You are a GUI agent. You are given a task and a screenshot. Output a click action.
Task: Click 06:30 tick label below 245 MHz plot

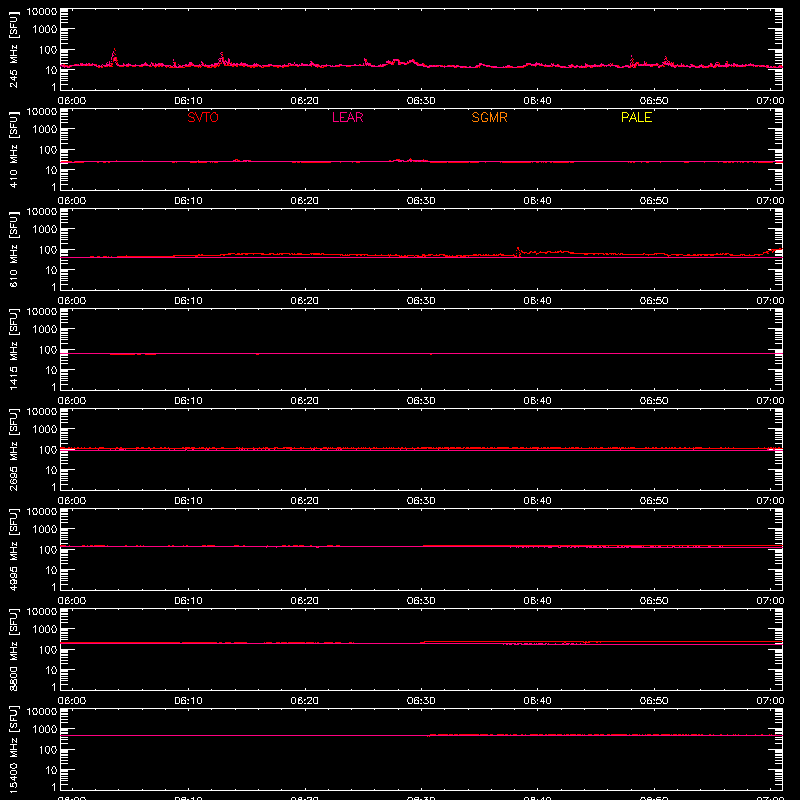click(421, 101)
